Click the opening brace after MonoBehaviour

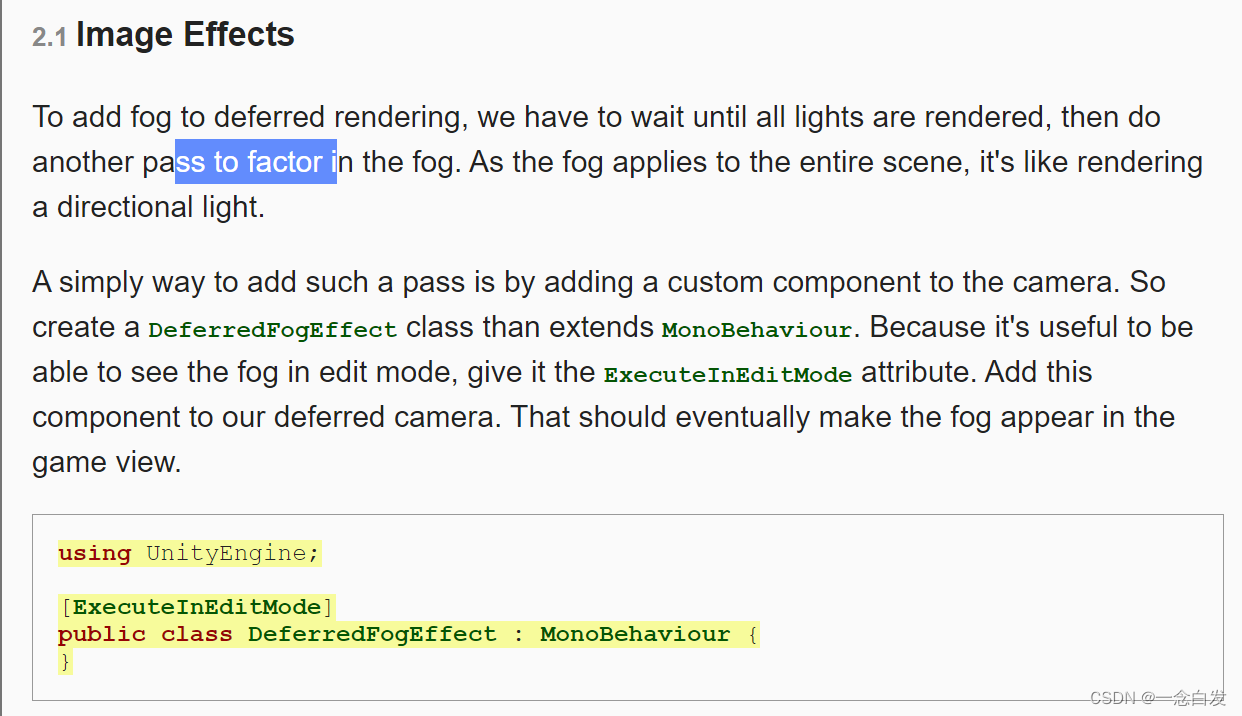752,634
